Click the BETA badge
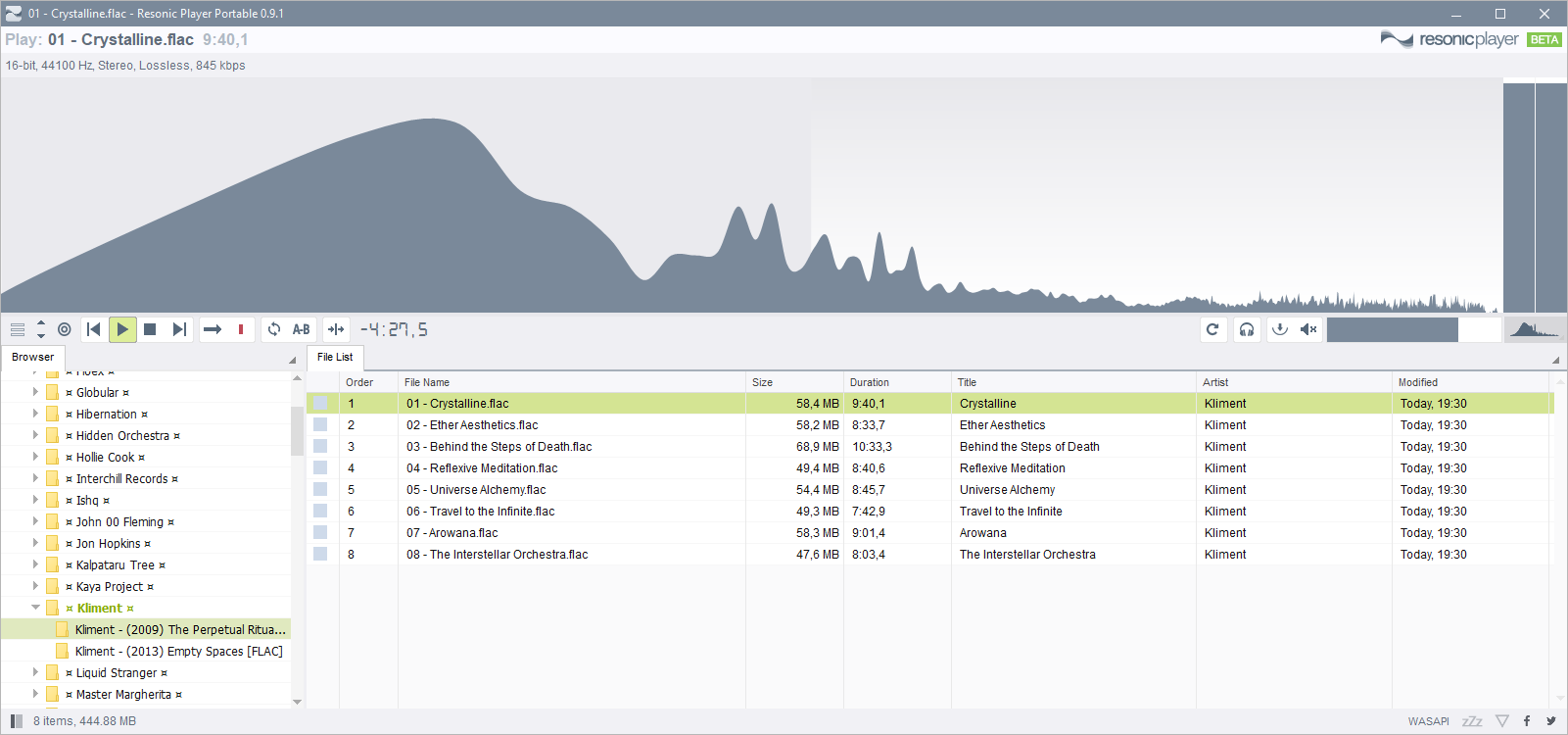This screenshot has width=1568, height=735. (1544, 39)
